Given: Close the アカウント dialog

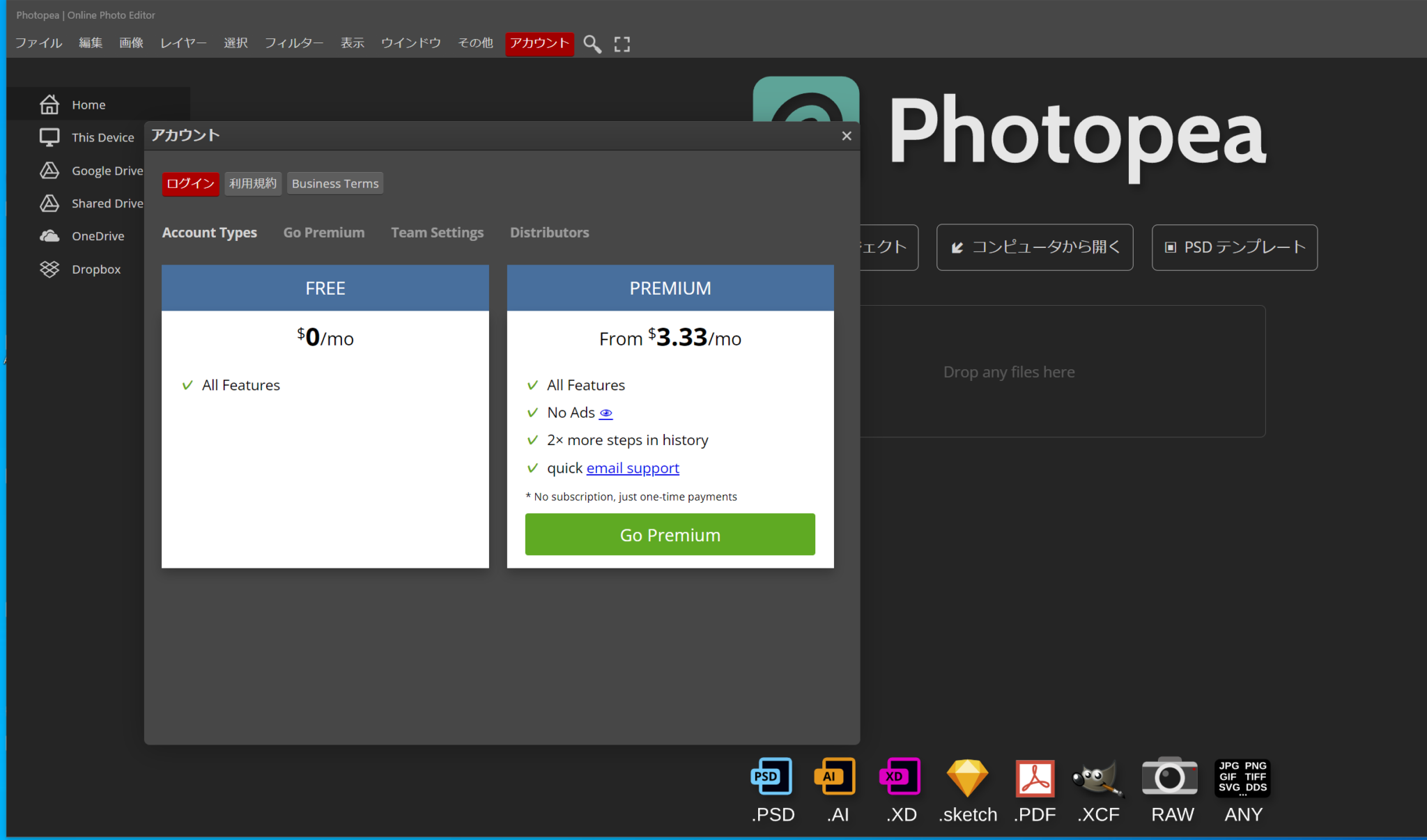Looking at the screenshot, I should [x=846, y=136].
